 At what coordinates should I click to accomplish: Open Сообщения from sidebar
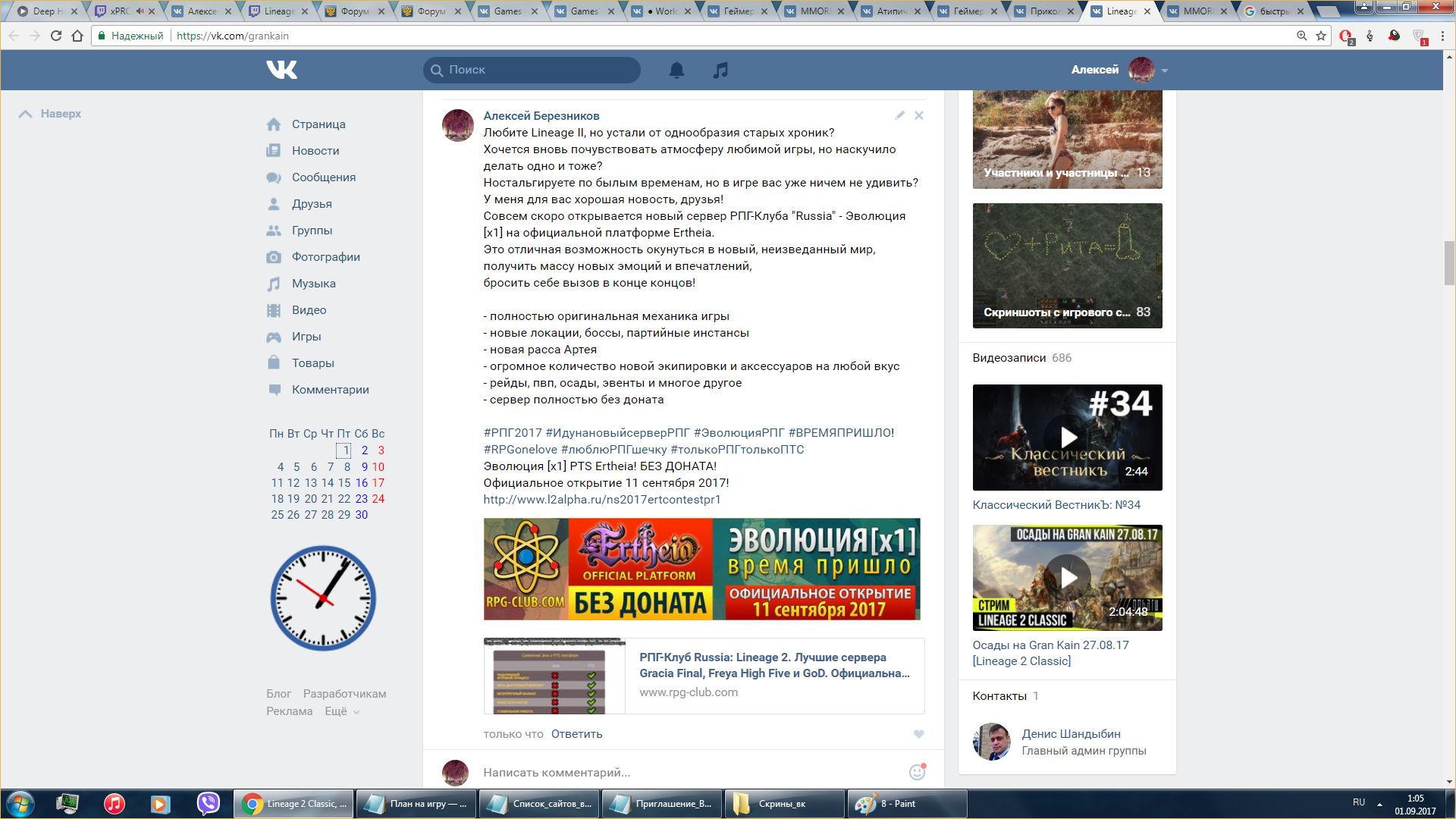pyautogui.click(x=324, y=177)
